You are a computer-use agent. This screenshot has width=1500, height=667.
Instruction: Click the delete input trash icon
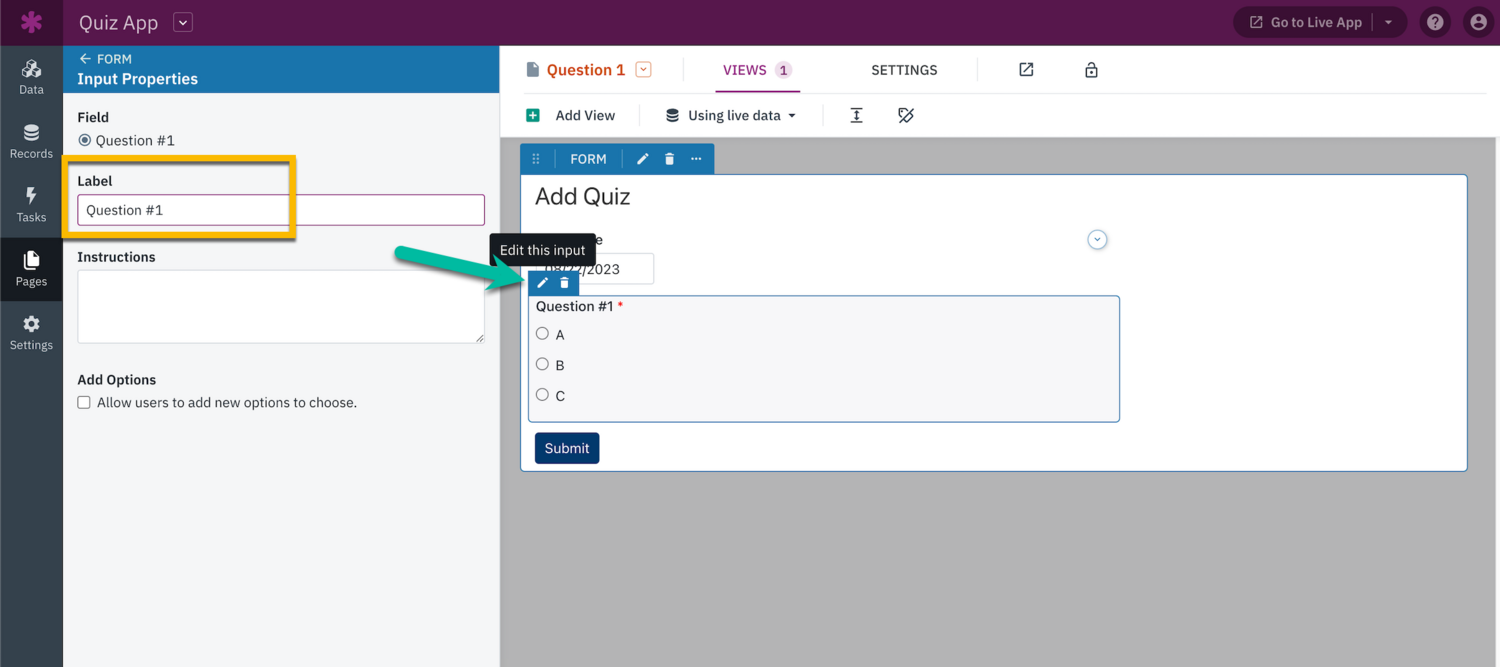[564, 283]
